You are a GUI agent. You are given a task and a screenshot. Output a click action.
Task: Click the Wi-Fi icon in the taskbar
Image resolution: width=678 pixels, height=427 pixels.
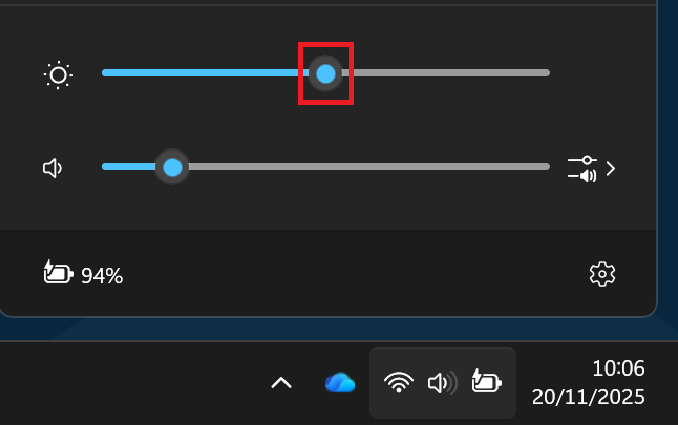pyautogui.click(x=399, y=382)
